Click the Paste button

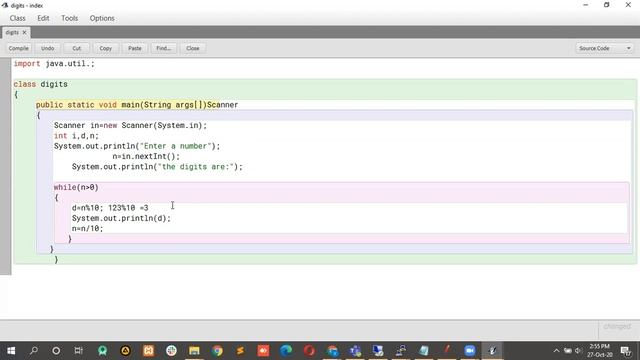click(135, 48)
